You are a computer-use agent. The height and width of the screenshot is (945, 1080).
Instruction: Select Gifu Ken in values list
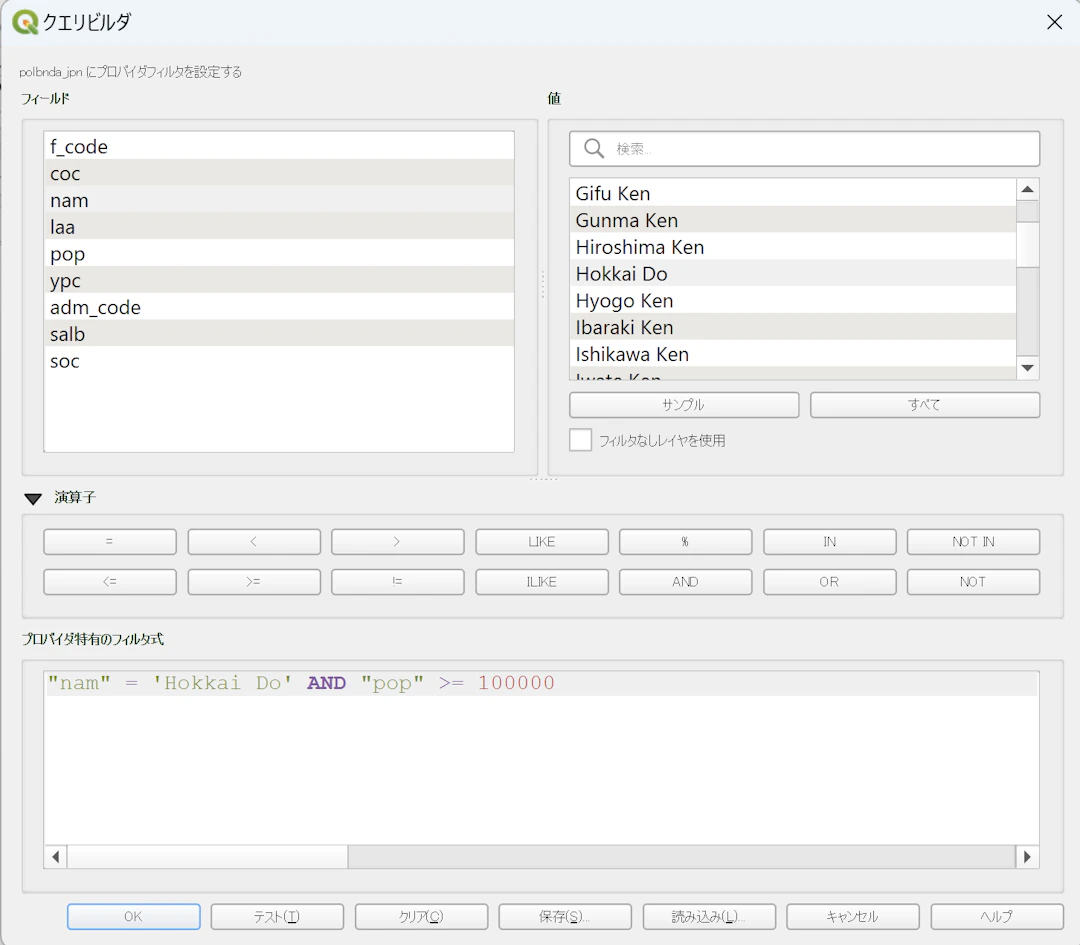click(x=793, y=193)
